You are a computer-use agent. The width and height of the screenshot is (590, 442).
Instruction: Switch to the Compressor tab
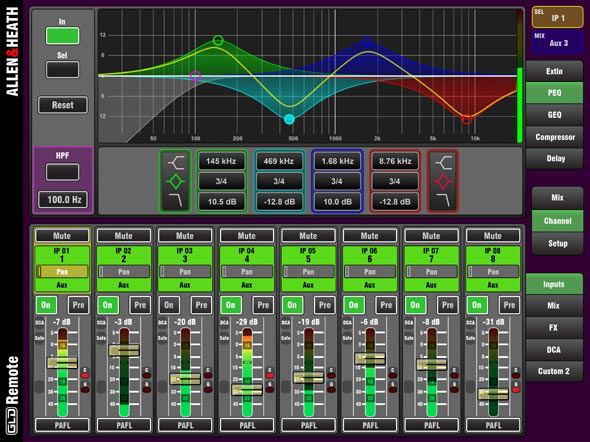pos(555,137)
